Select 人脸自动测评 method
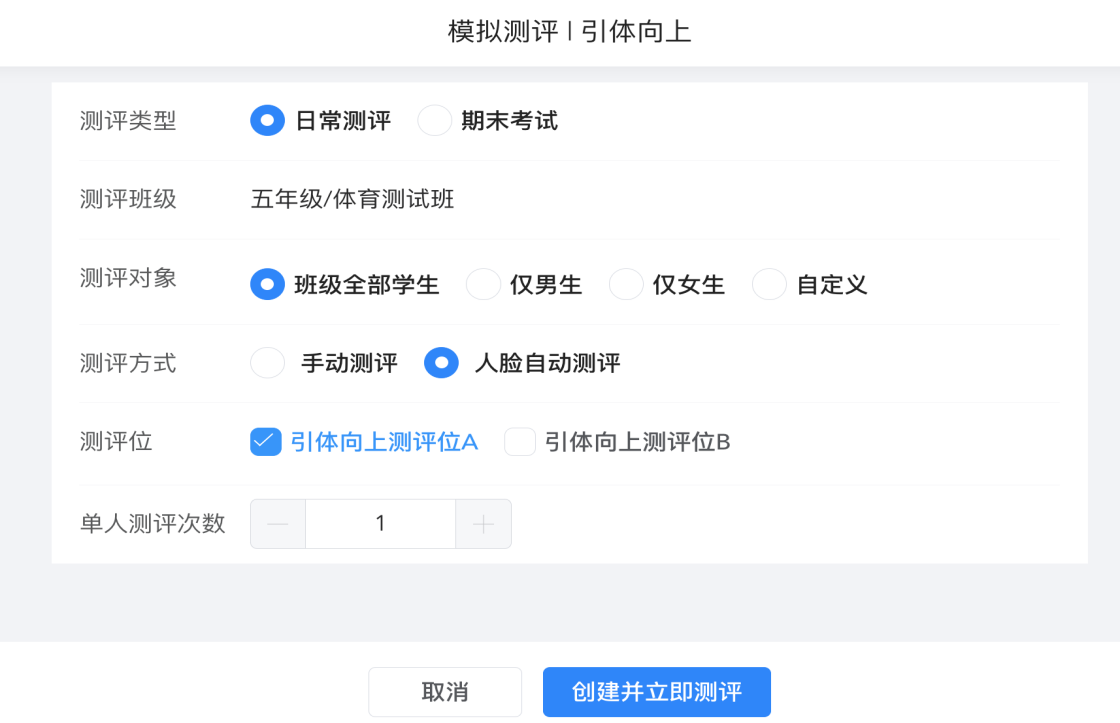This screenshot has width=1120, height=723. point(441,363)
